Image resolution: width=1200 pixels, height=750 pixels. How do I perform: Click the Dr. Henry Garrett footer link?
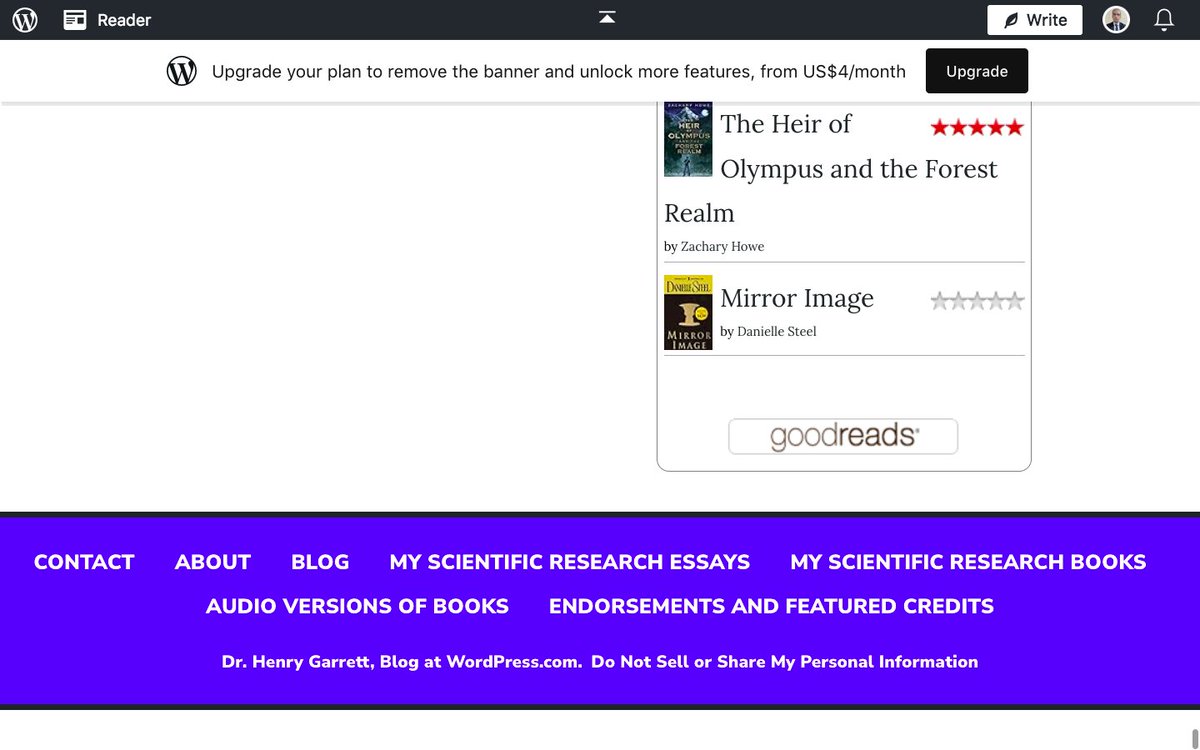(298, 662)
